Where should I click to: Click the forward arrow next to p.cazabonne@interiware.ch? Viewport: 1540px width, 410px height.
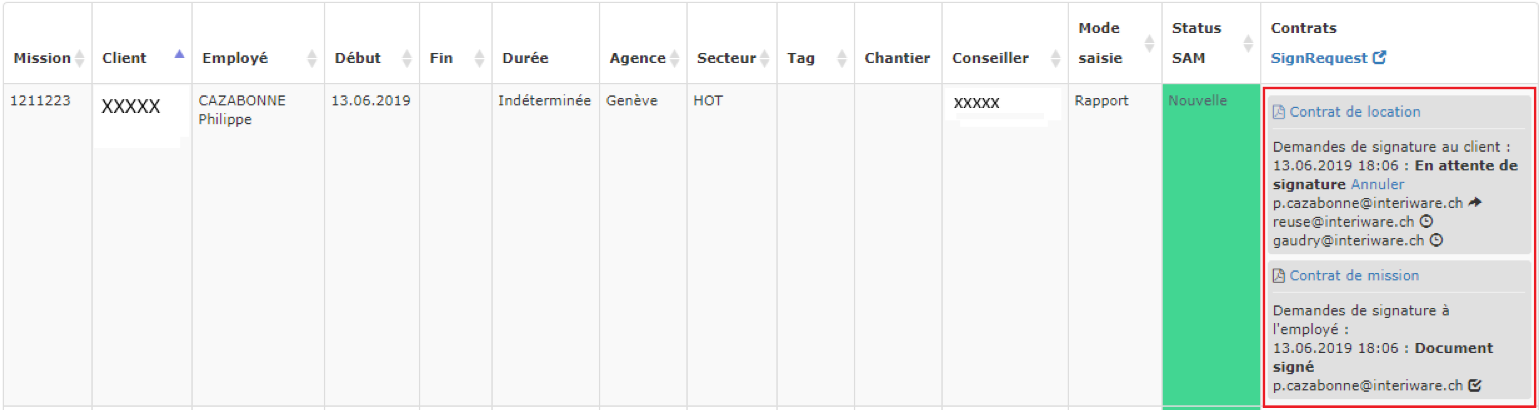(x=1476, y=203)
